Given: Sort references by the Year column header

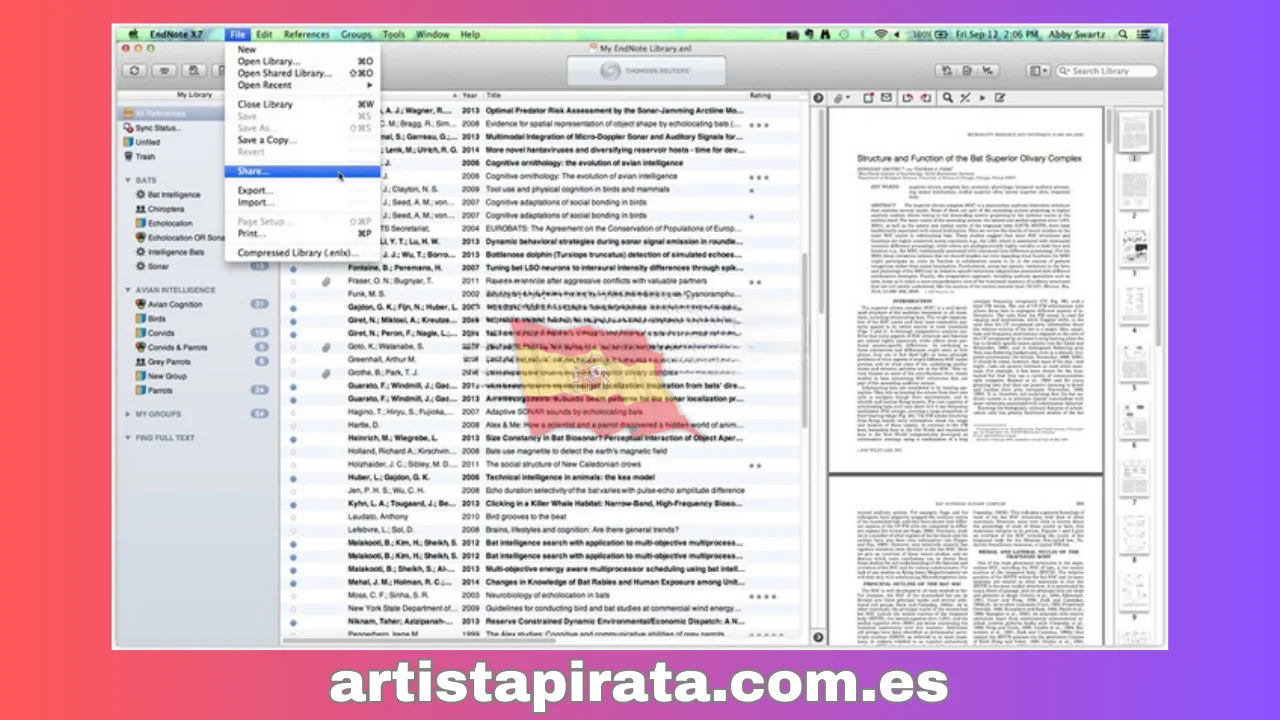Looking at the screenshot, I should tap(470, 95).
